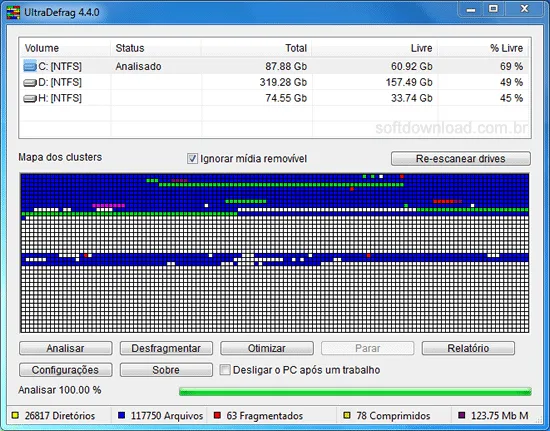The image size is (550, 431).
Task: Click the 87.88 Gb total value
Action: (286, 66)
